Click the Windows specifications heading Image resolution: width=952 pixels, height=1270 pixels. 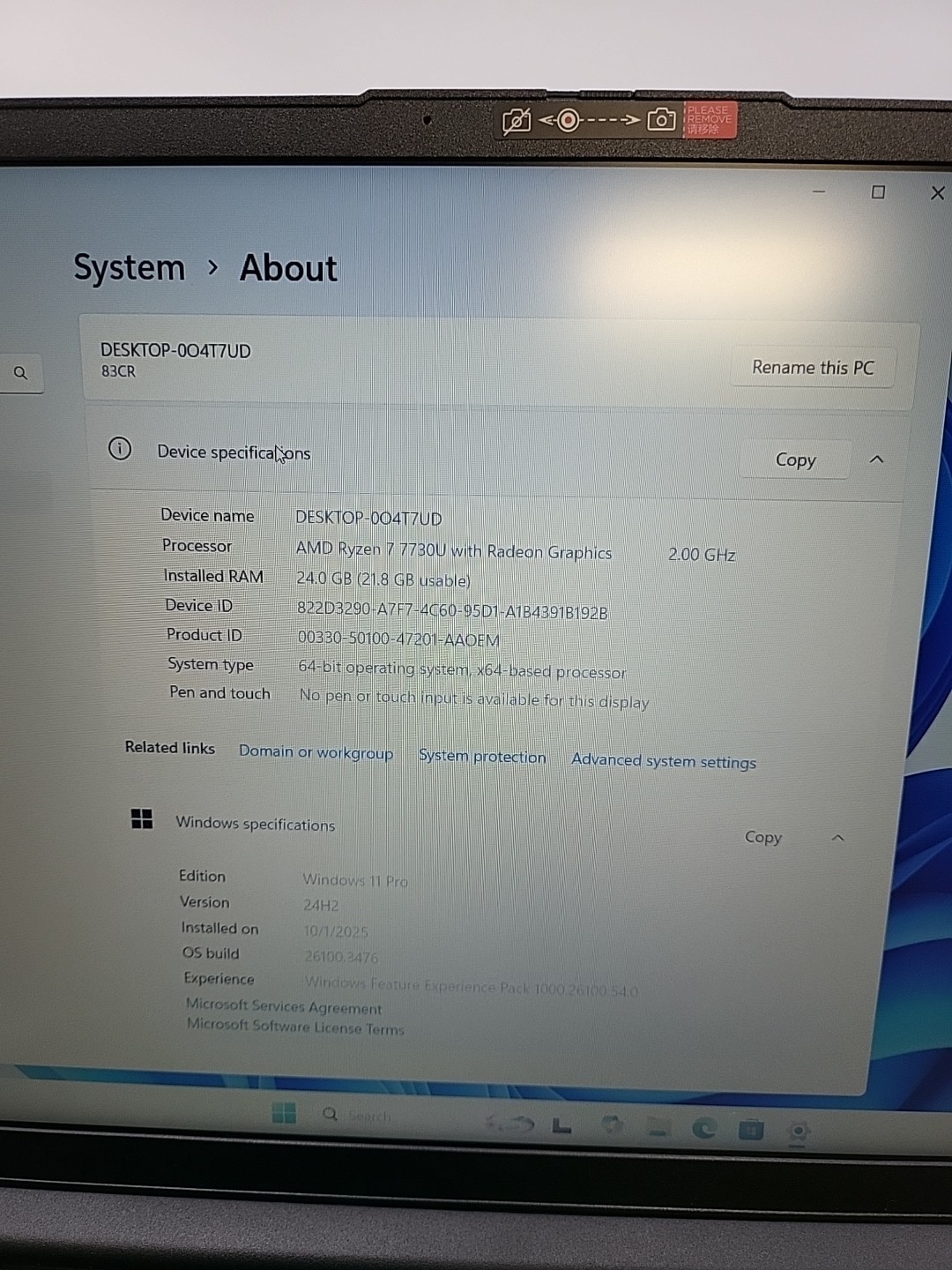point(256,824)
